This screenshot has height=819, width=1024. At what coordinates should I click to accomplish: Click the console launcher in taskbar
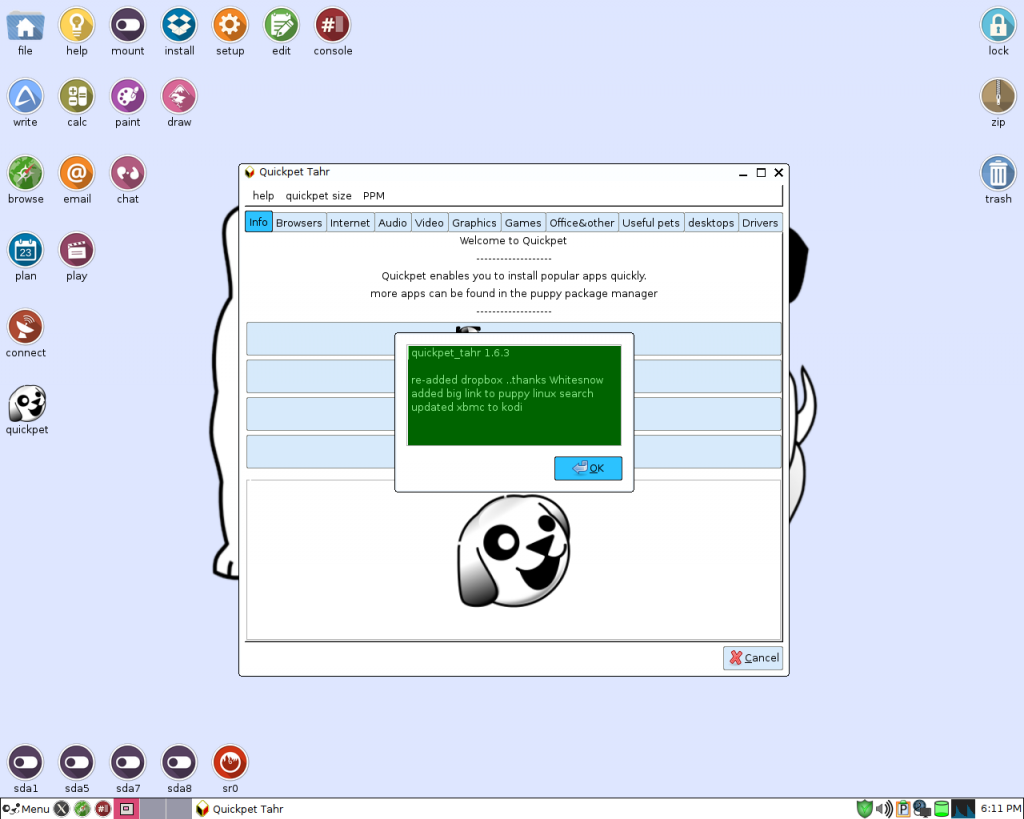tap(103, 809)
